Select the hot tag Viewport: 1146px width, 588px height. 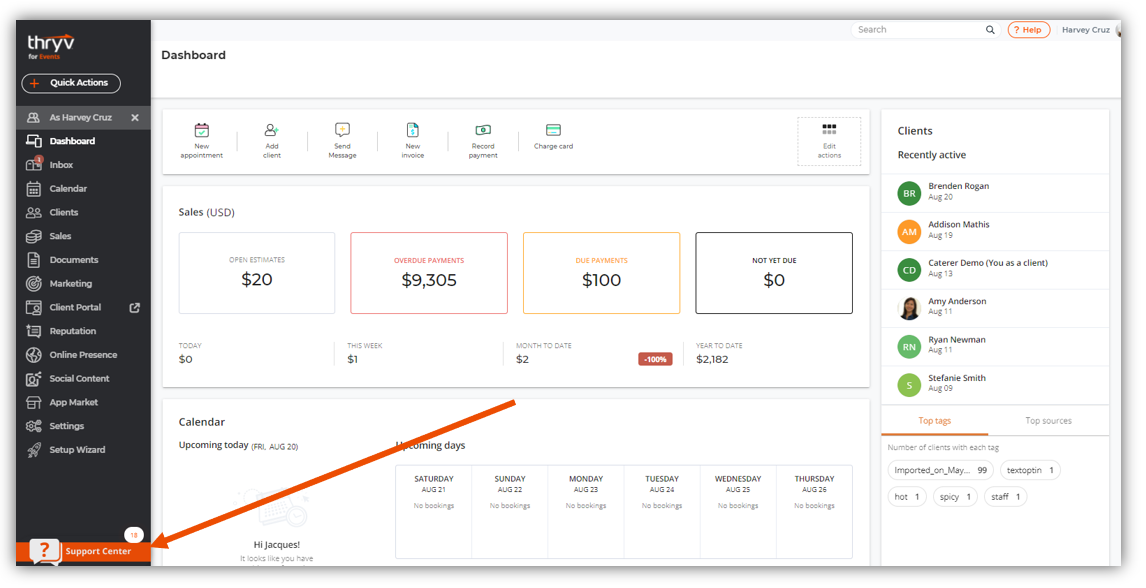pyautogui.click(x=907, y=497)
